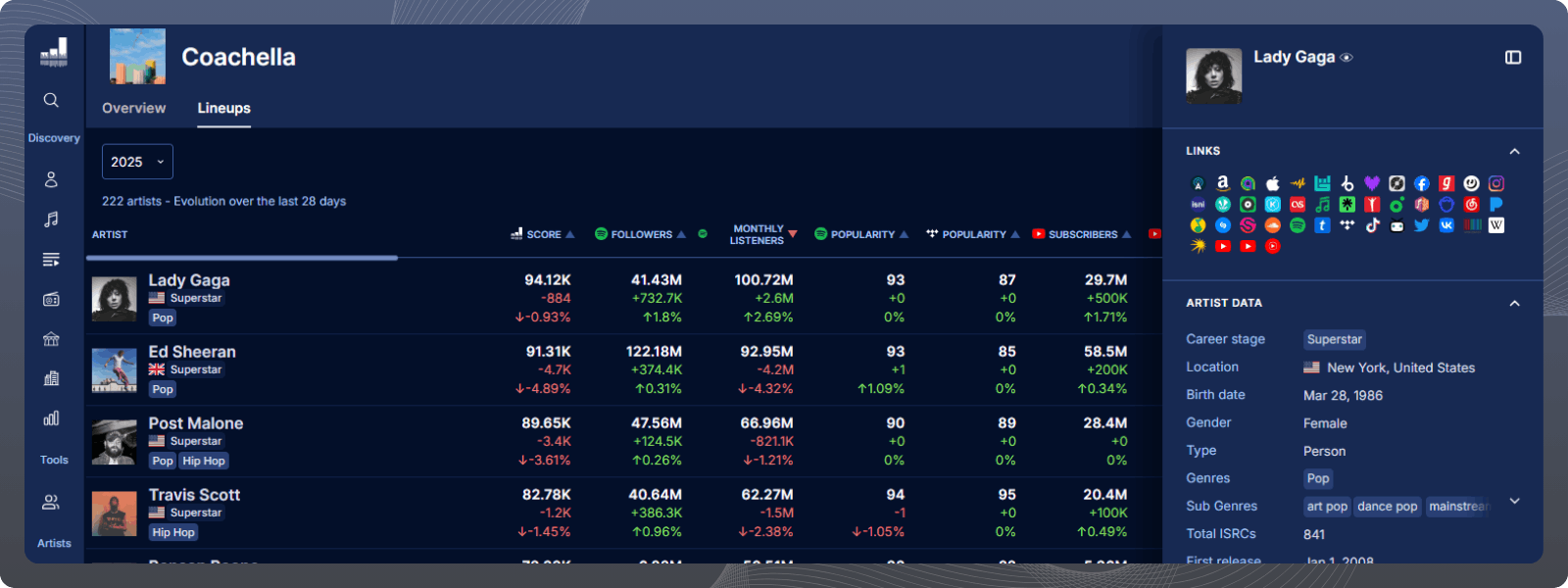Open Lady Gaga's Spotify link icon
The width and height of the screenshot is (1568, 588).
(x=1298, y=225)
